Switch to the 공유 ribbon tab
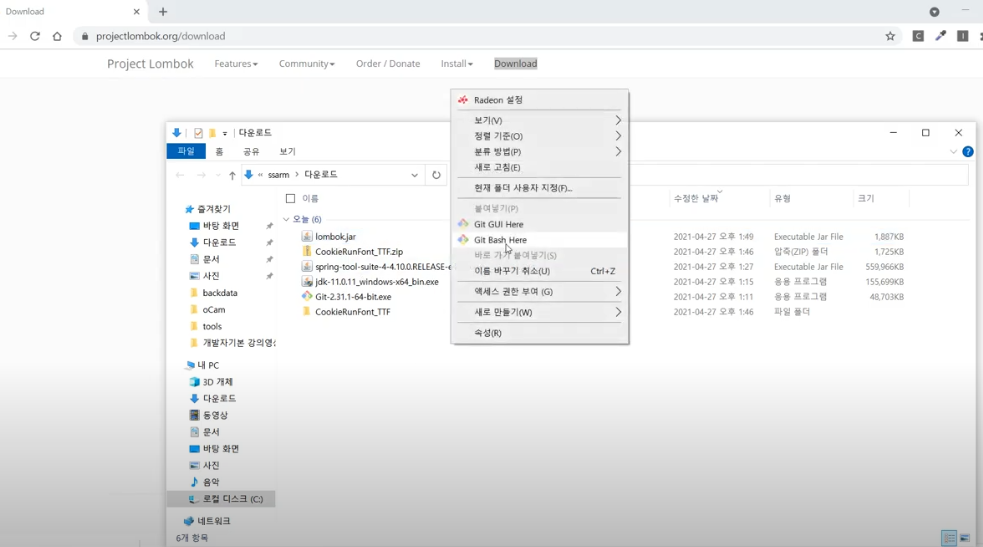 (251, 152)
